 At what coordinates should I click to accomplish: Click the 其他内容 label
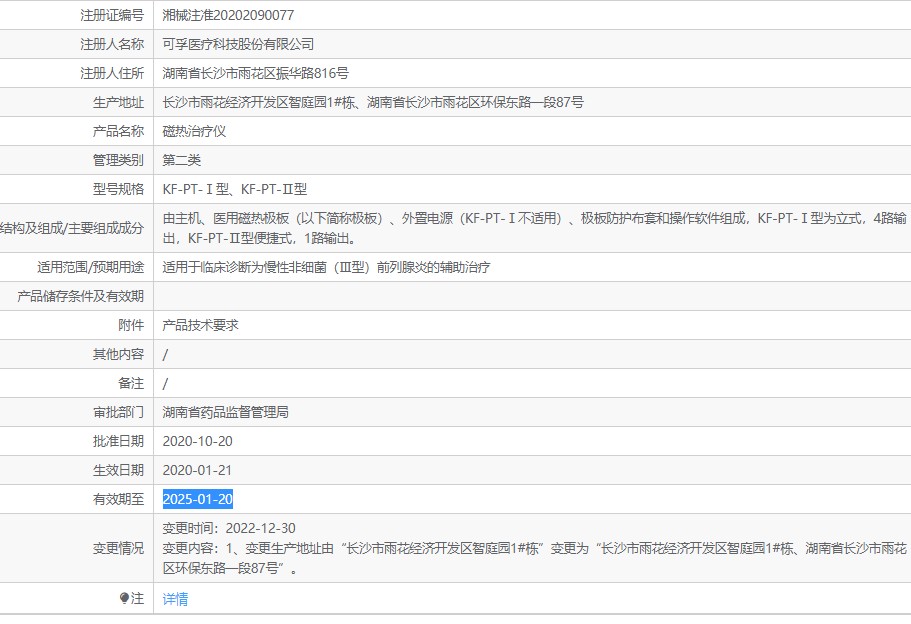119,354
